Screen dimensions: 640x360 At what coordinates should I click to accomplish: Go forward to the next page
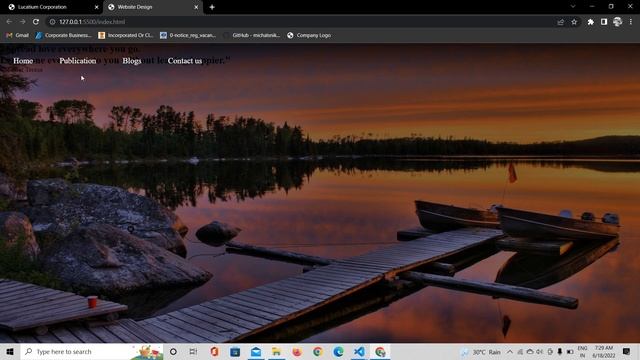[22, 22]
